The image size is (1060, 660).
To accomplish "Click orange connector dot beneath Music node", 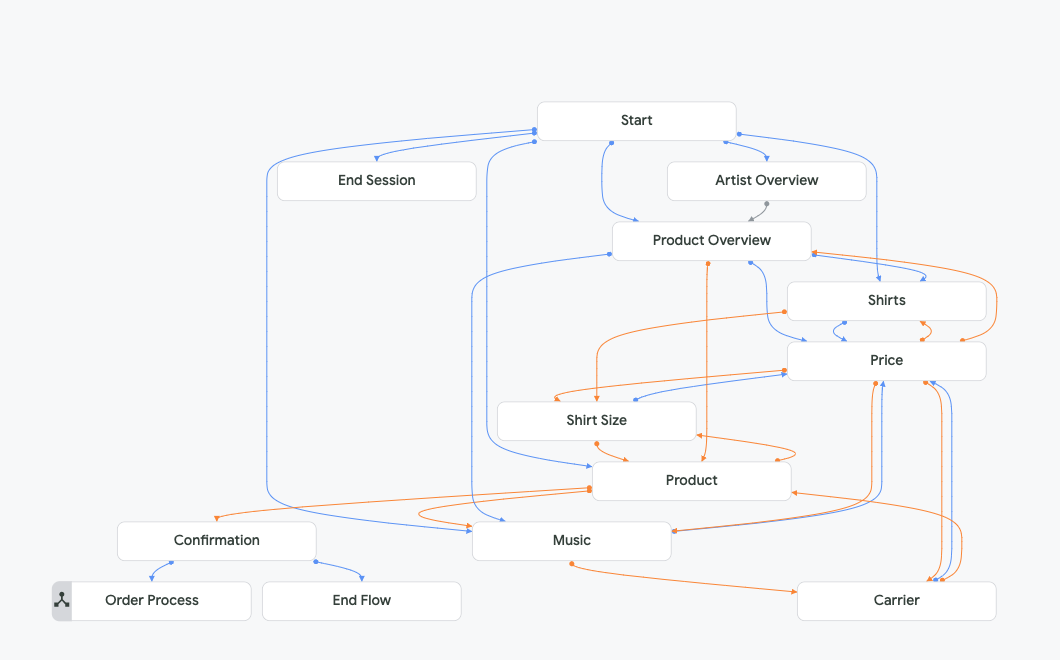I will pyautogui.click(x=571, y=564).
